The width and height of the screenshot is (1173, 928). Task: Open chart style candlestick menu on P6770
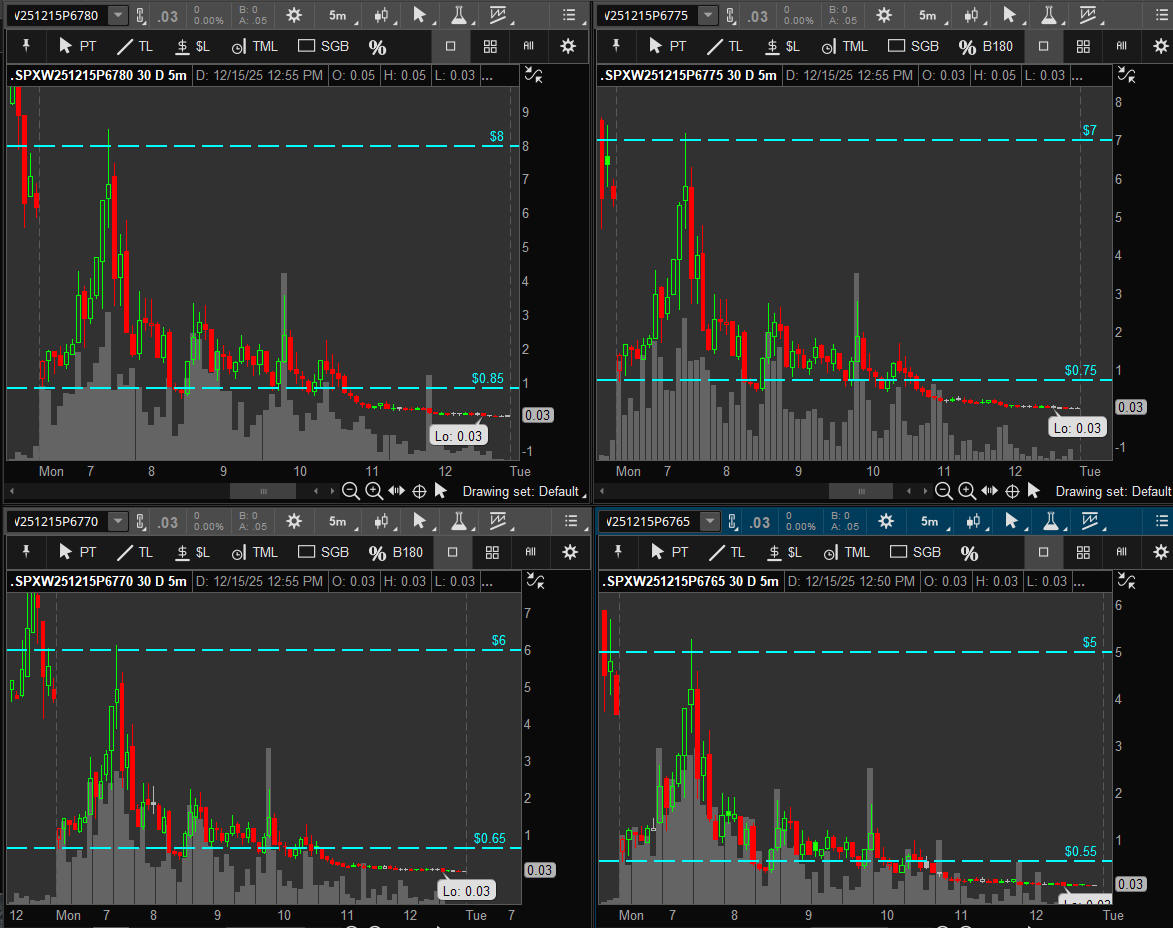[x=381, y=521]
